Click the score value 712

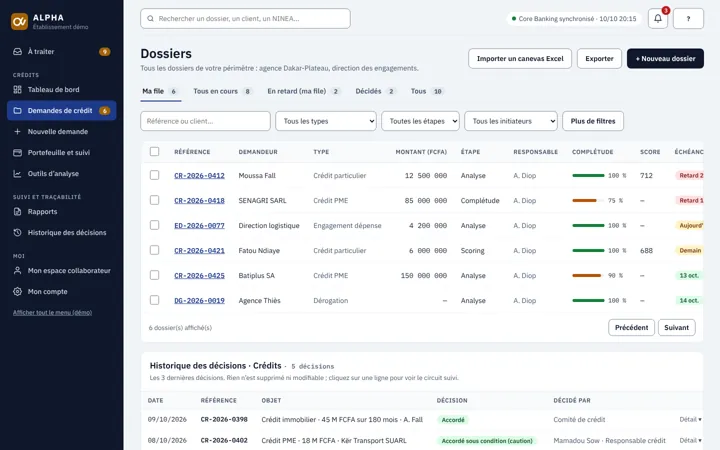(646, 175)
